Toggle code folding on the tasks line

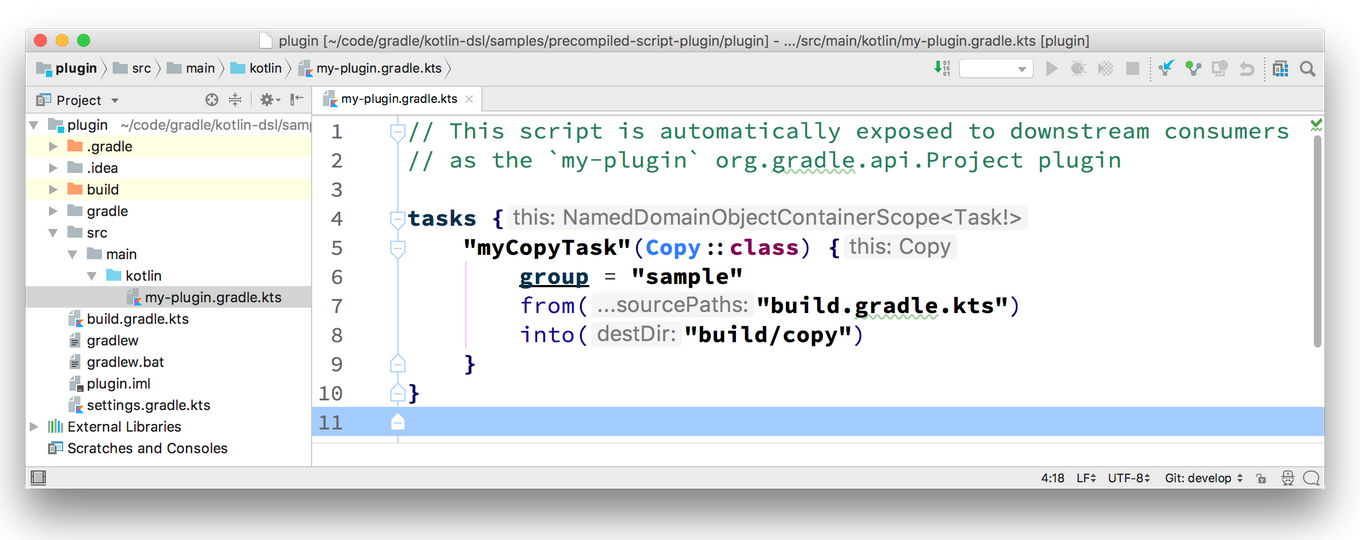(x=397, y=219)
